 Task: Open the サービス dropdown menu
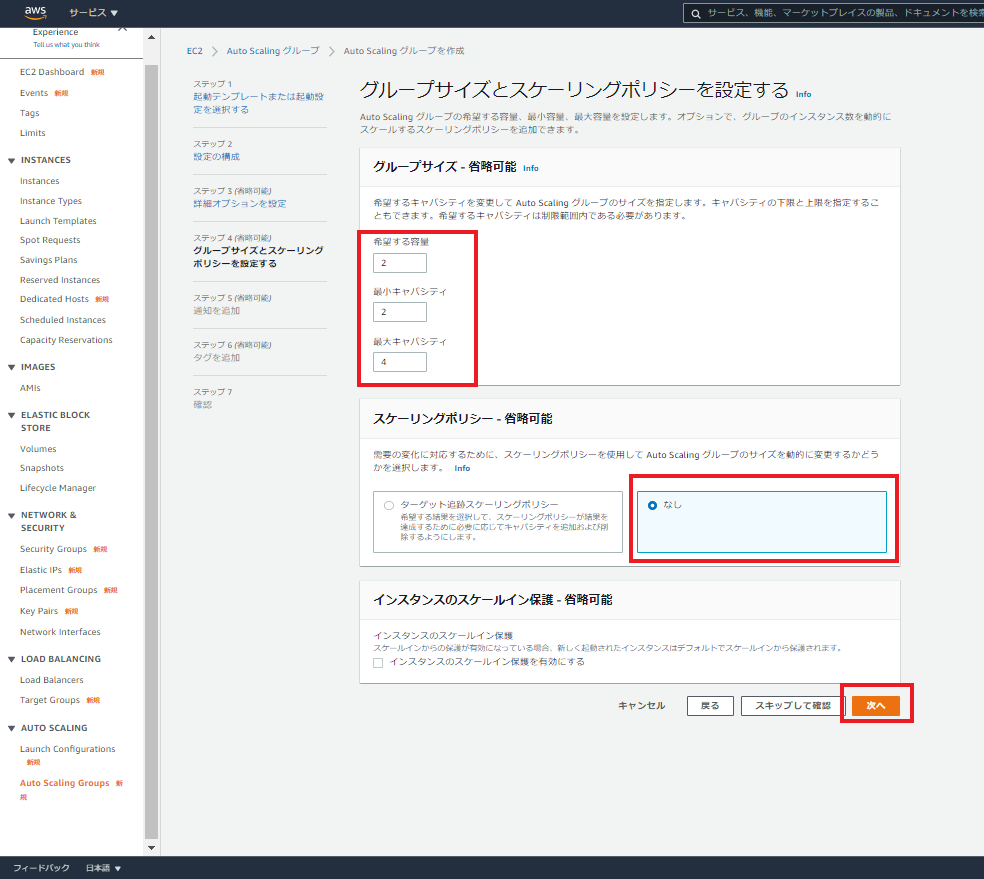(x=93, y=13)
